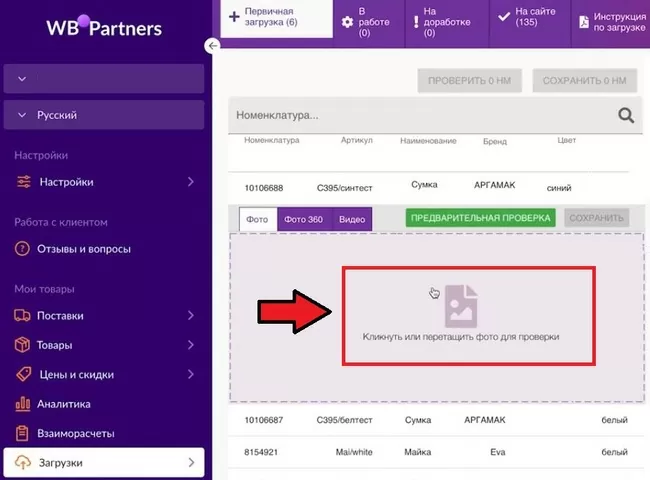Click the search magnifier icon

point(626,115)
